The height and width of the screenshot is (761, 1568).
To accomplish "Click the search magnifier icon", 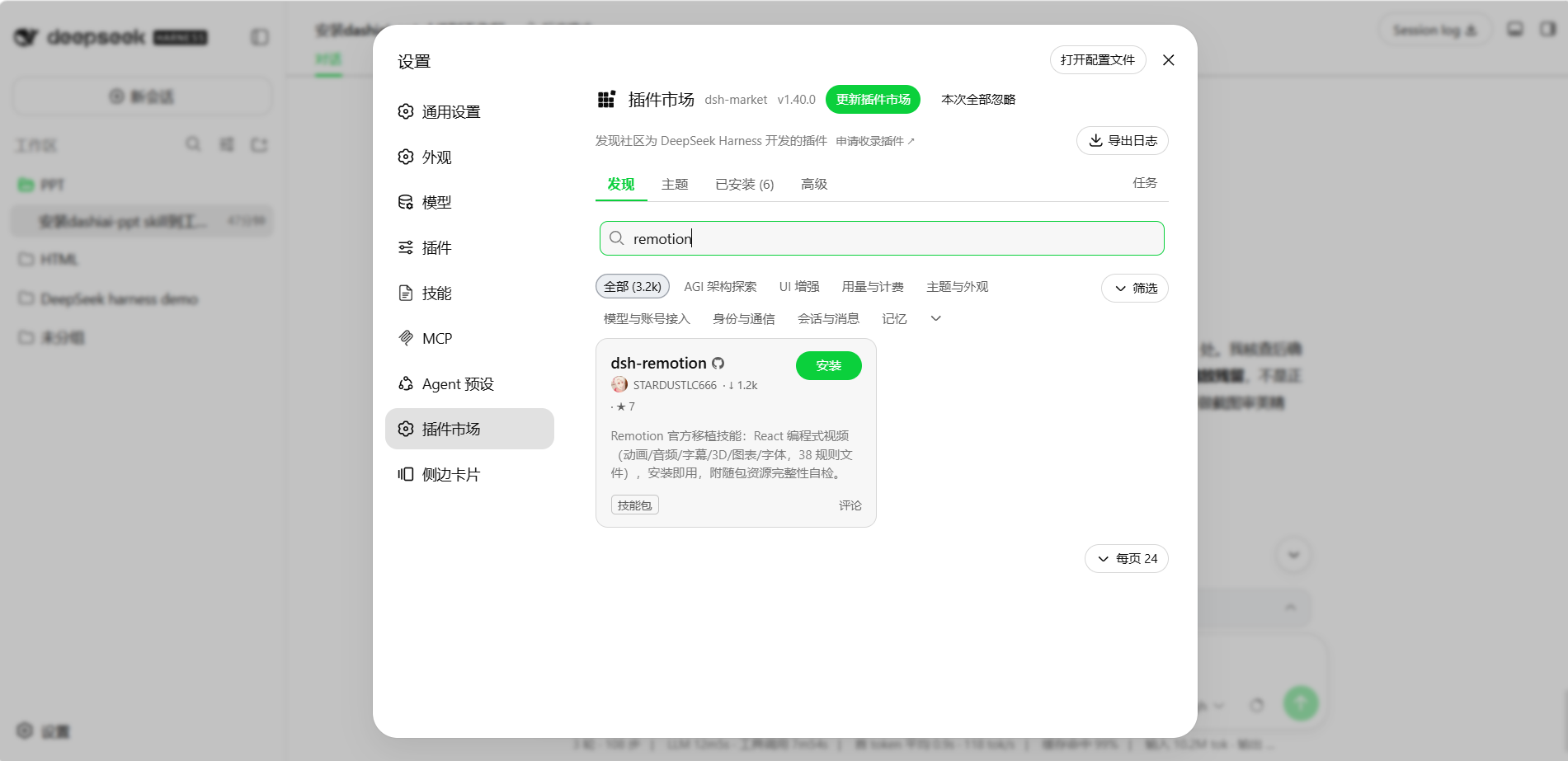I will pyautogui.click(x=616, y=238).
